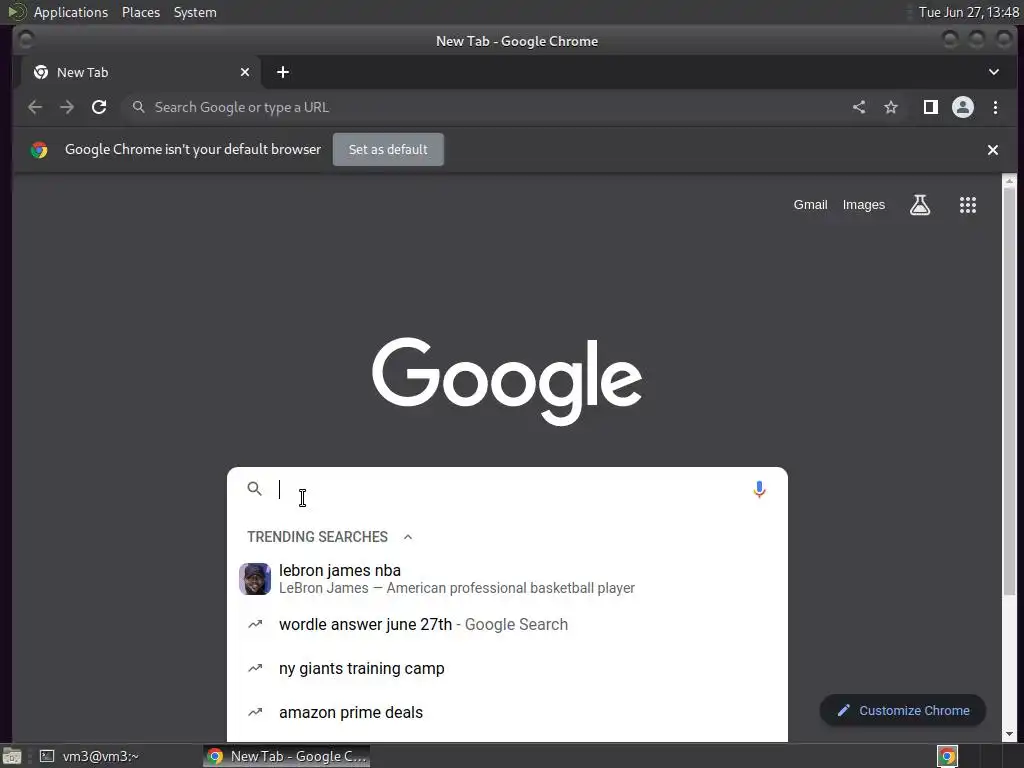Screen dimensions: 1024x768
Task: Bookmark this tab with the star icon
Action: (891, 107)
